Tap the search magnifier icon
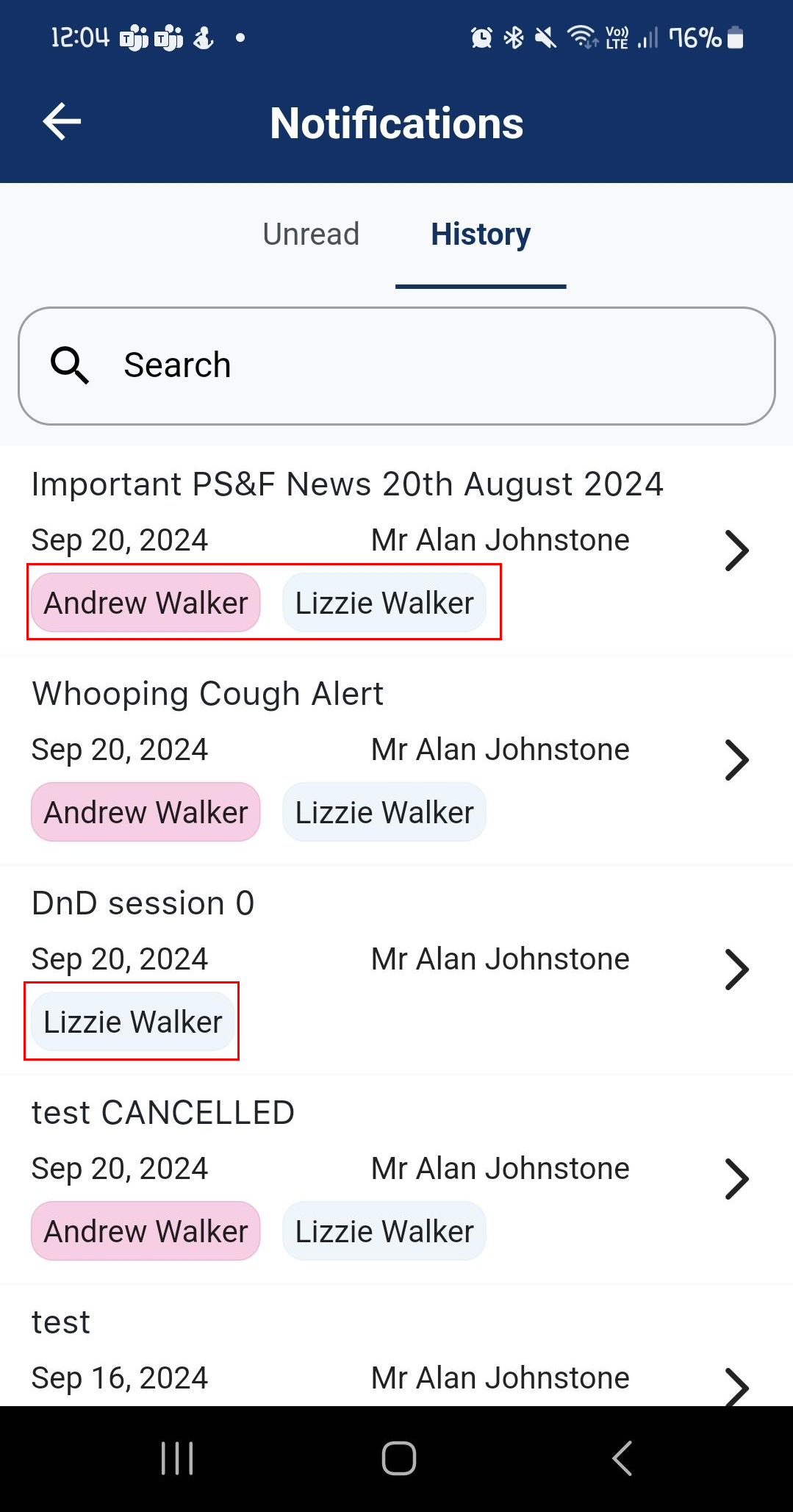Image resolution: width=793 pixels, height=1512 pixels. pyautogui.click(x=69, y=365)
